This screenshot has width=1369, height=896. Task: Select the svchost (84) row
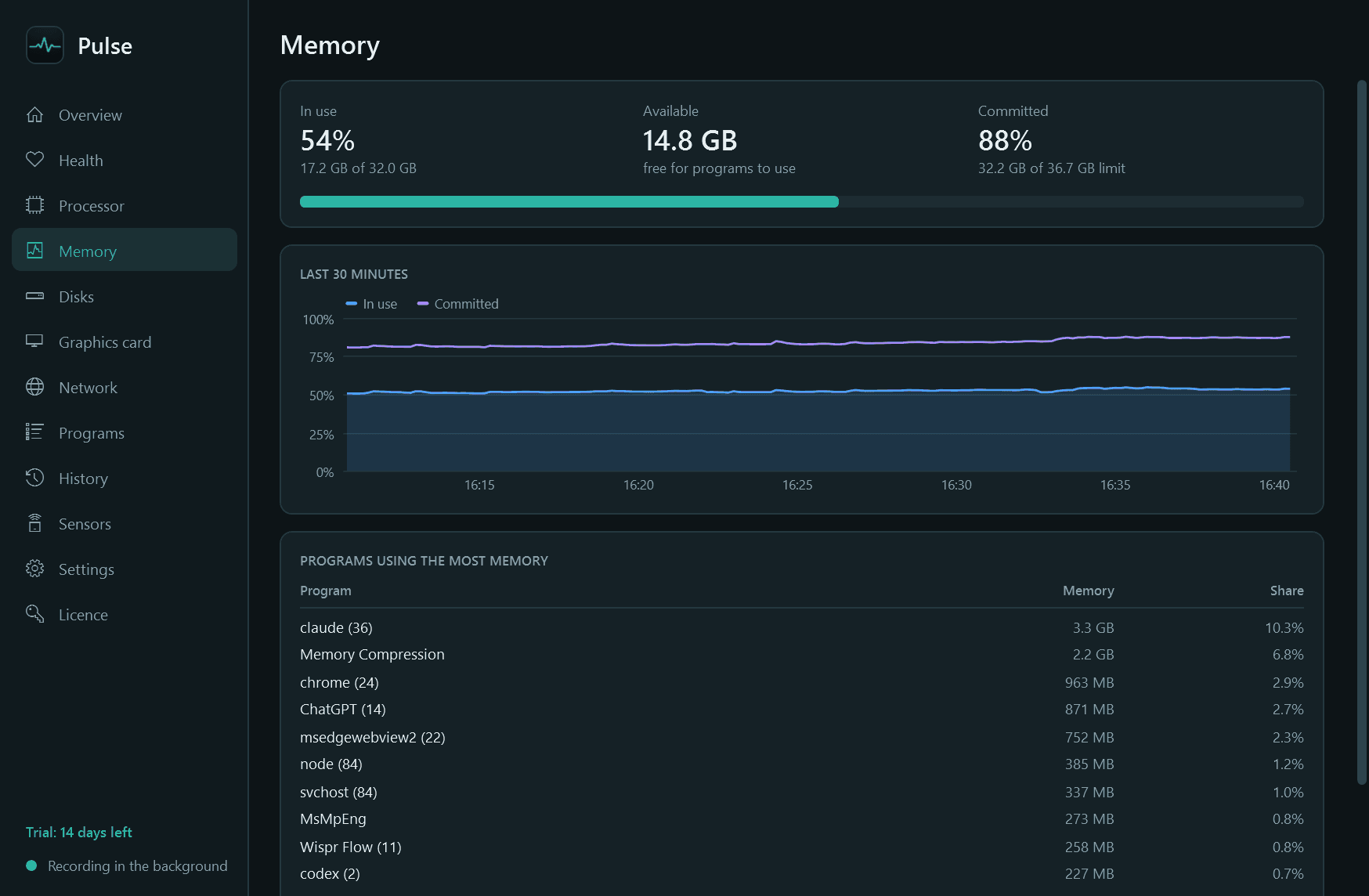click(802, 793)
